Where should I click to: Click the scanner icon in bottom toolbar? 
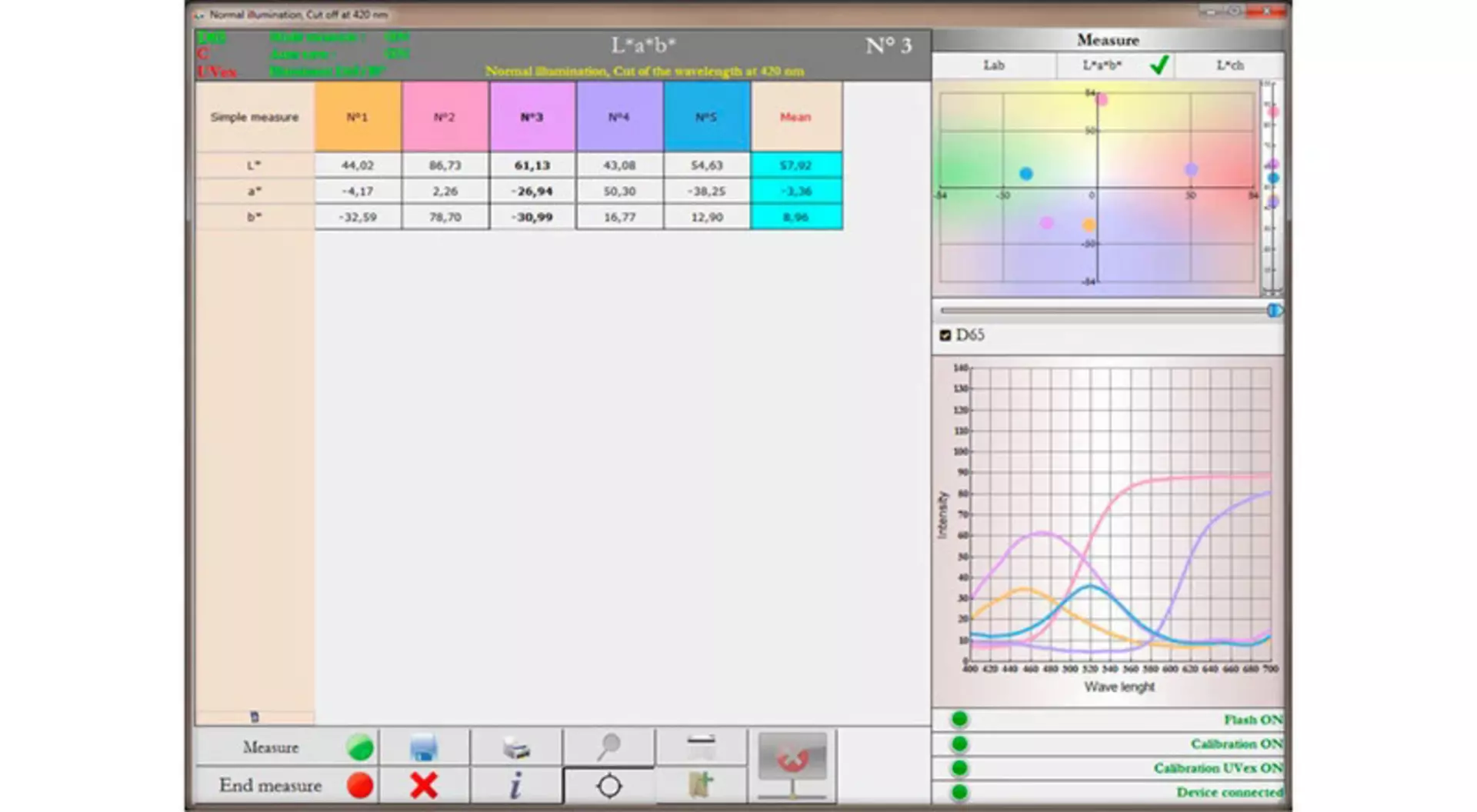[701, 746]
